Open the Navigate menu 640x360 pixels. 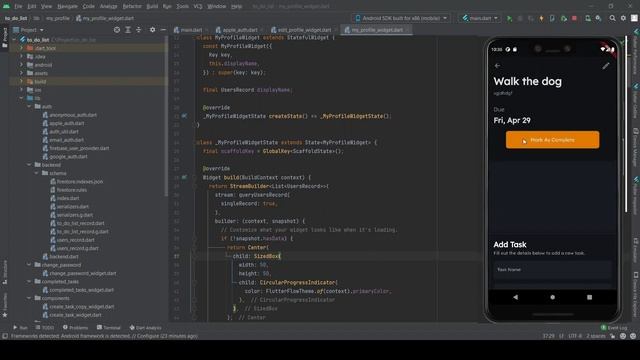pos(67,7)
